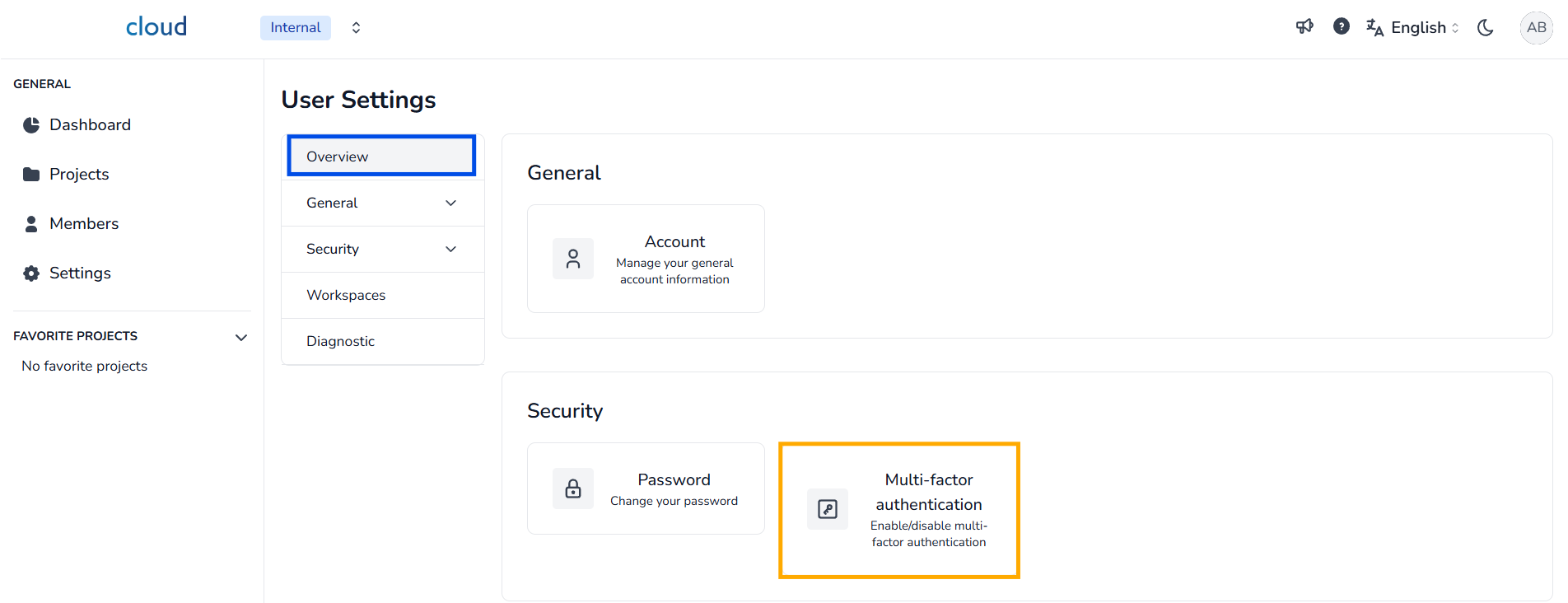This screenshot has height=603, width=1568.
Task: Open the Workspaces settings tab
Action: (x=346, y=296)
